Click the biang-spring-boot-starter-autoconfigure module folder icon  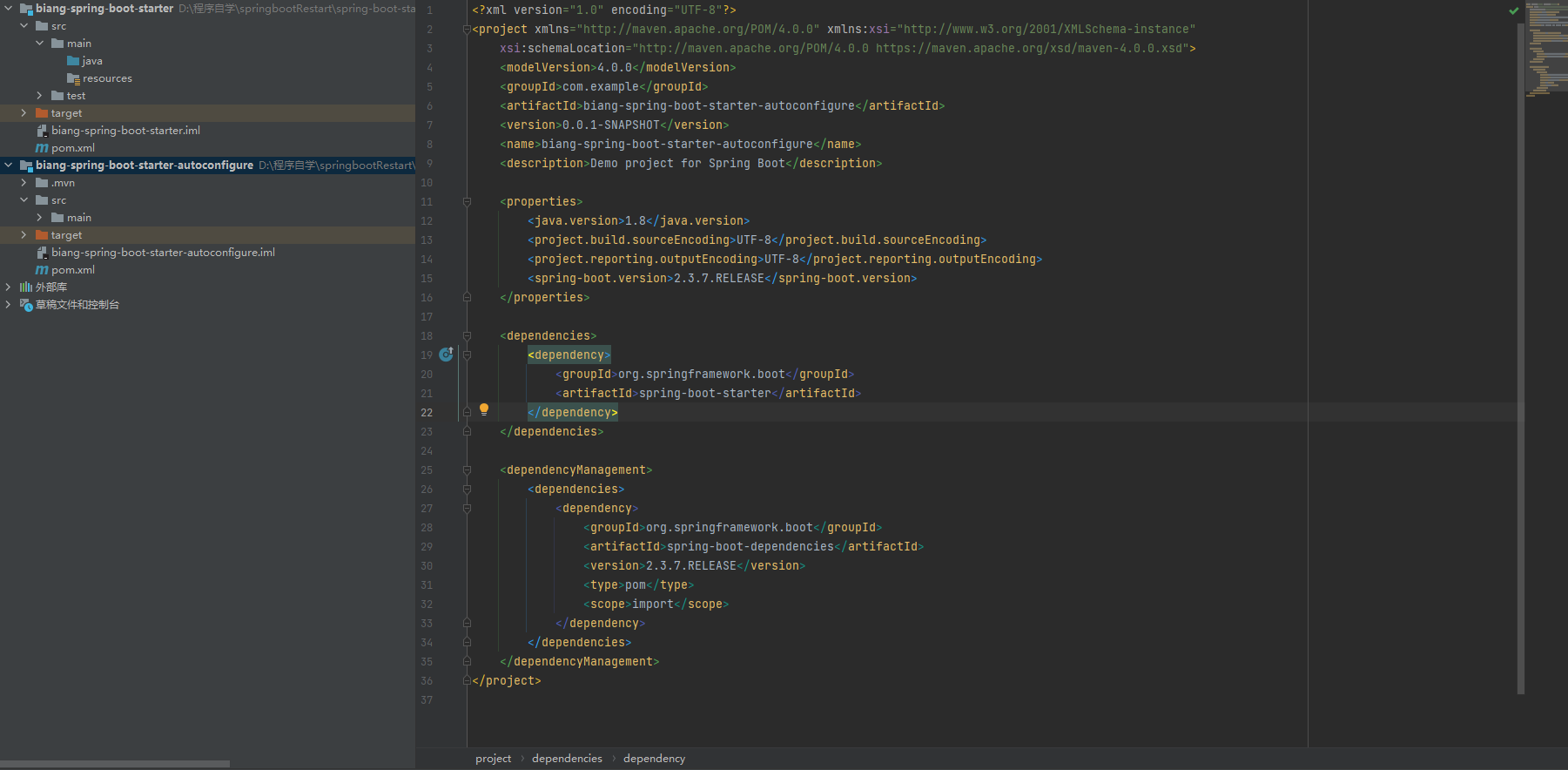[26, 165]
